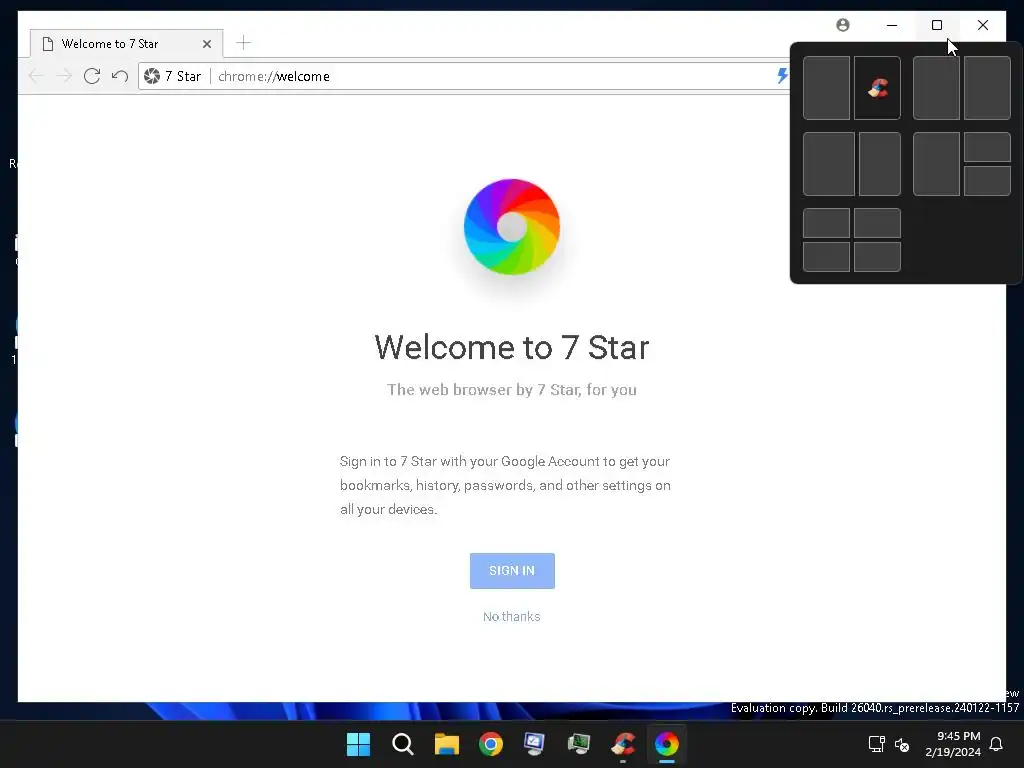Snap to narrower right zone of uneven split layout
The width and height of the screenshot is (1024, 768).
coord(880,164)
